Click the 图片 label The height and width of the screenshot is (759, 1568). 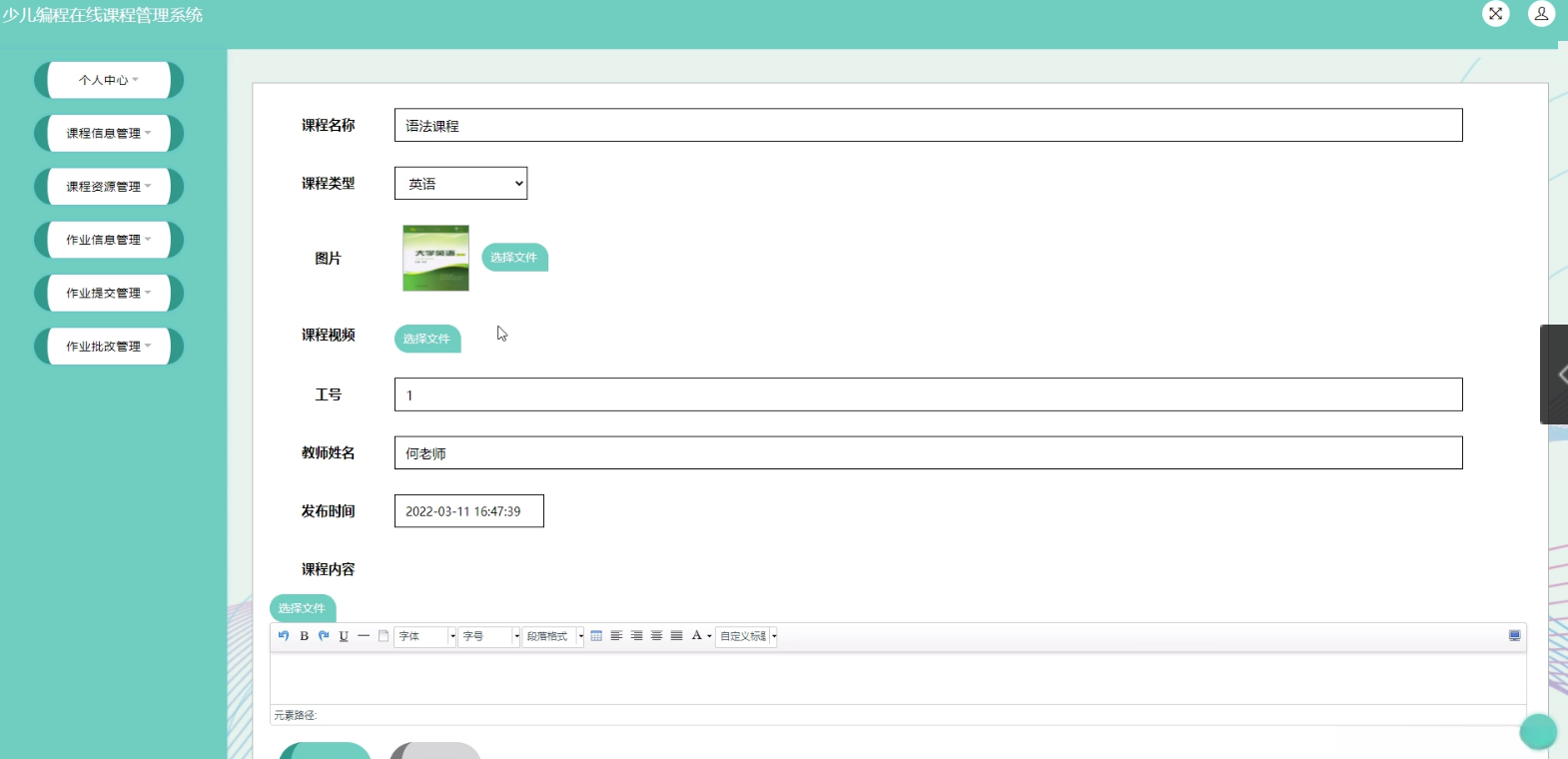(329, 258)
